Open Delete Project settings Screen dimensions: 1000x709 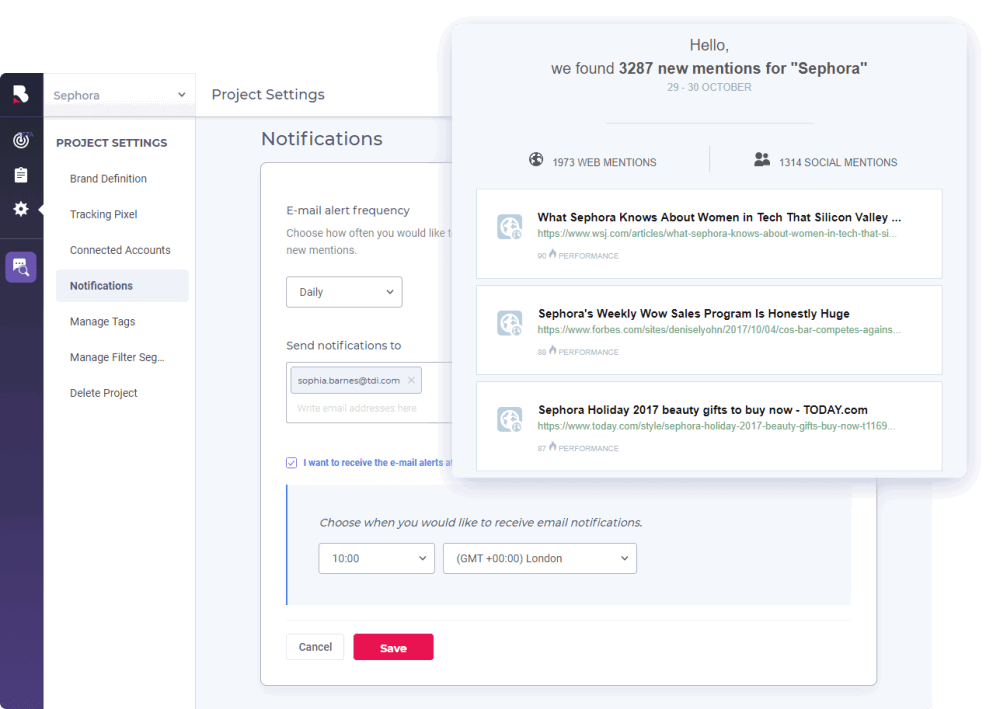coord(103,393)
